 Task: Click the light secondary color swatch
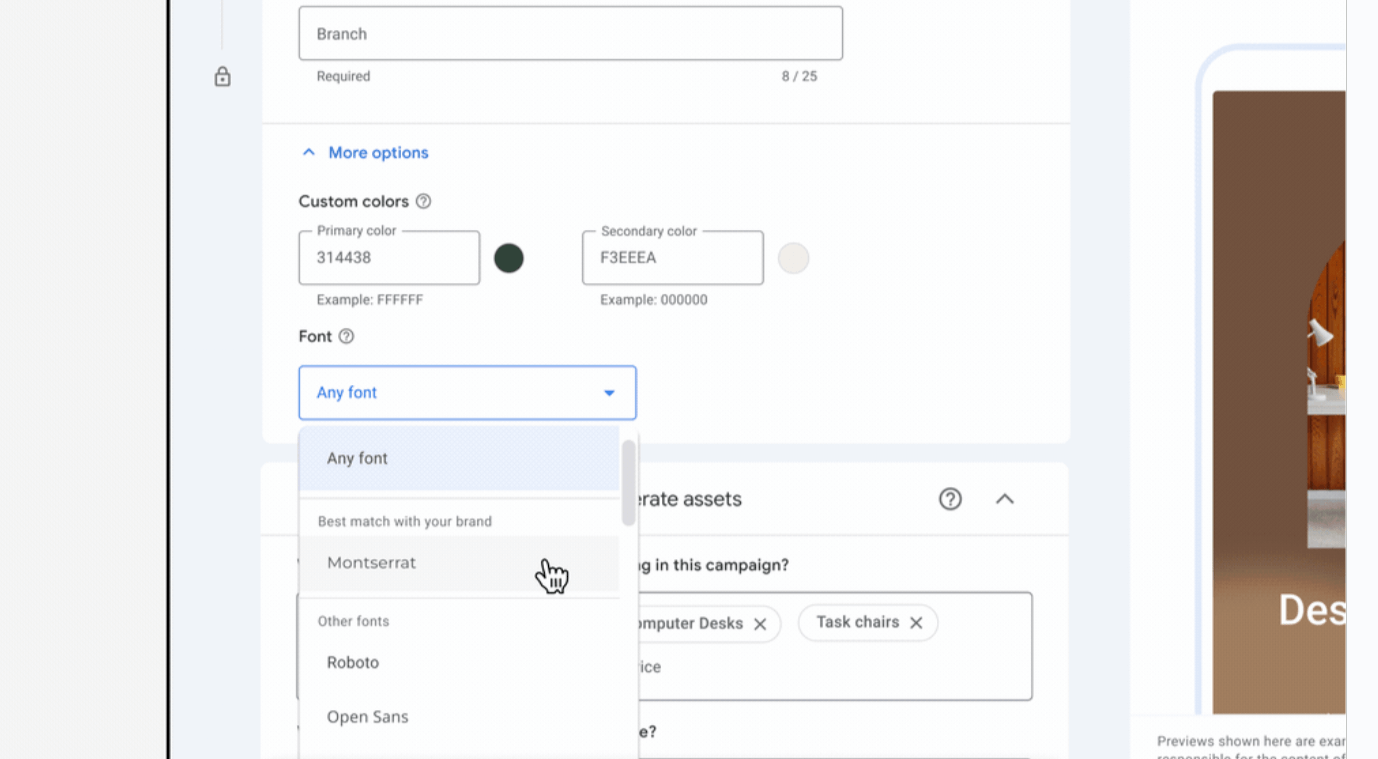click(793, 258)
